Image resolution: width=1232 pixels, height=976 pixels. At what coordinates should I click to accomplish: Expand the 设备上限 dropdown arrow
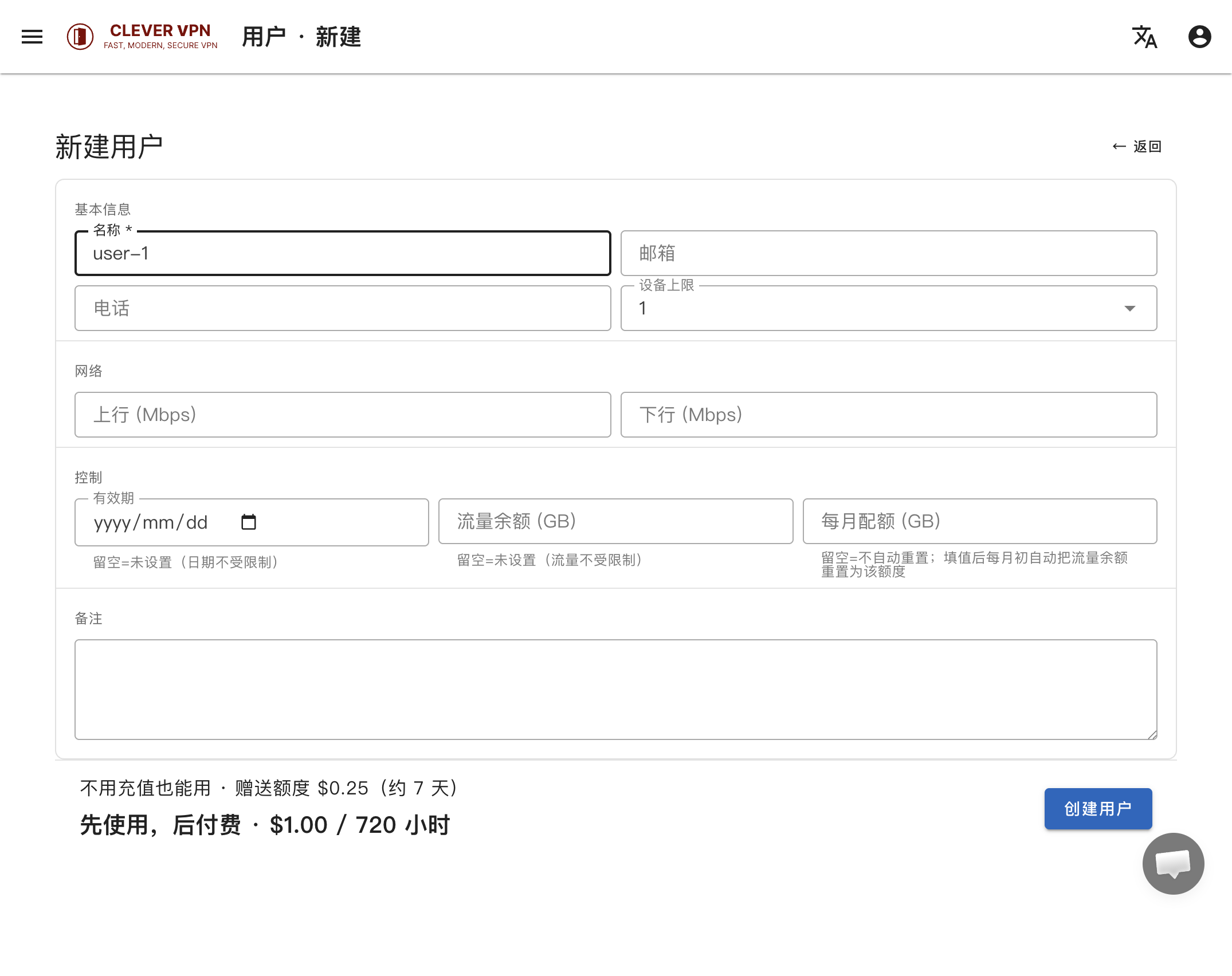[1129, 309]
